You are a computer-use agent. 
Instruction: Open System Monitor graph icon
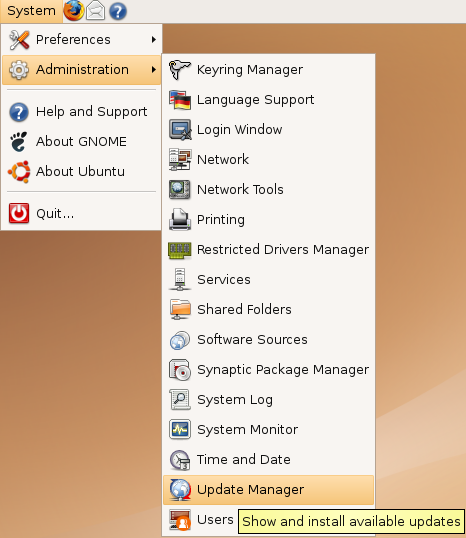[x=180, y=430]
